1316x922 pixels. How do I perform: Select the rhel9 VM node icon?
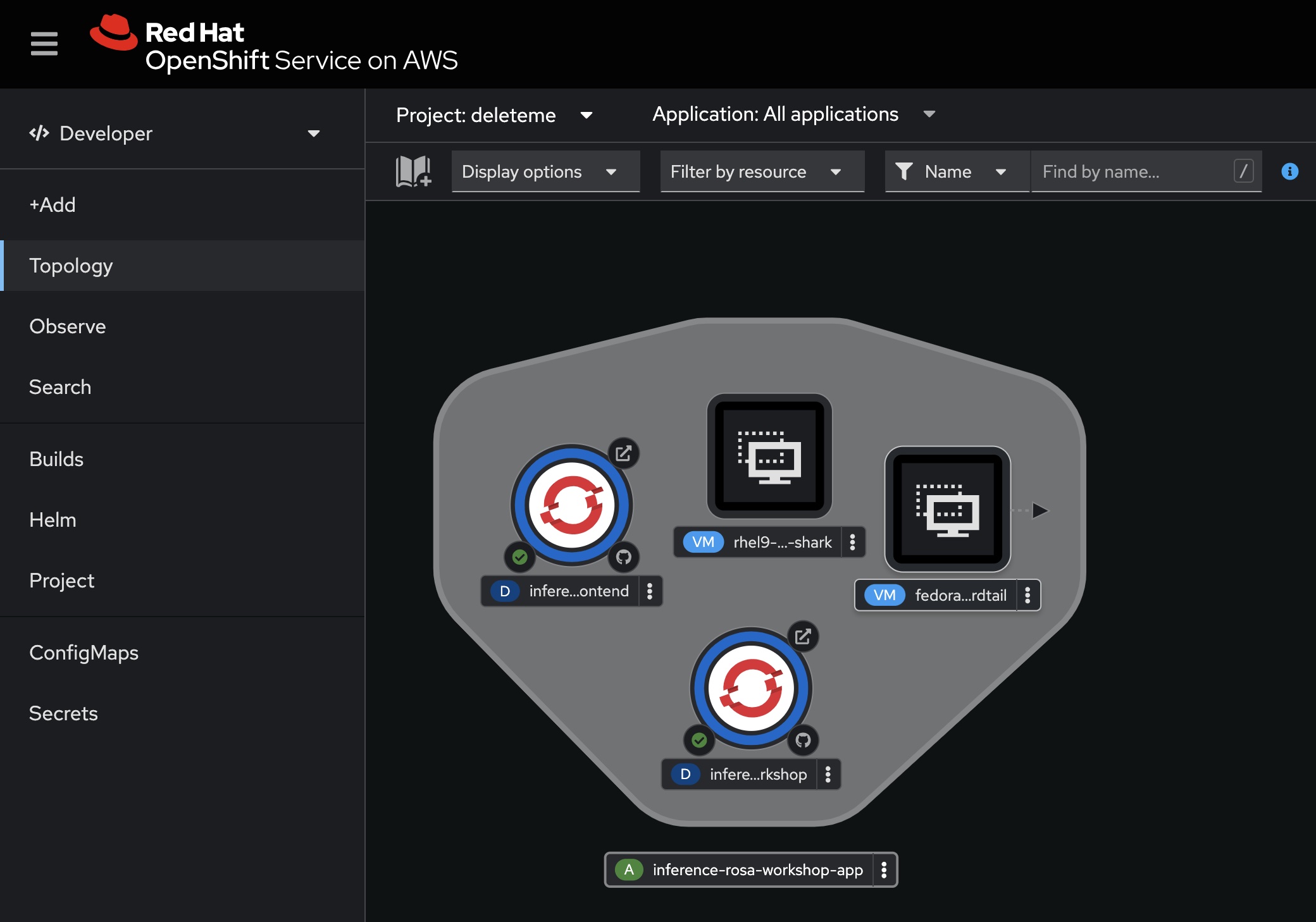(x=769, y=456)
